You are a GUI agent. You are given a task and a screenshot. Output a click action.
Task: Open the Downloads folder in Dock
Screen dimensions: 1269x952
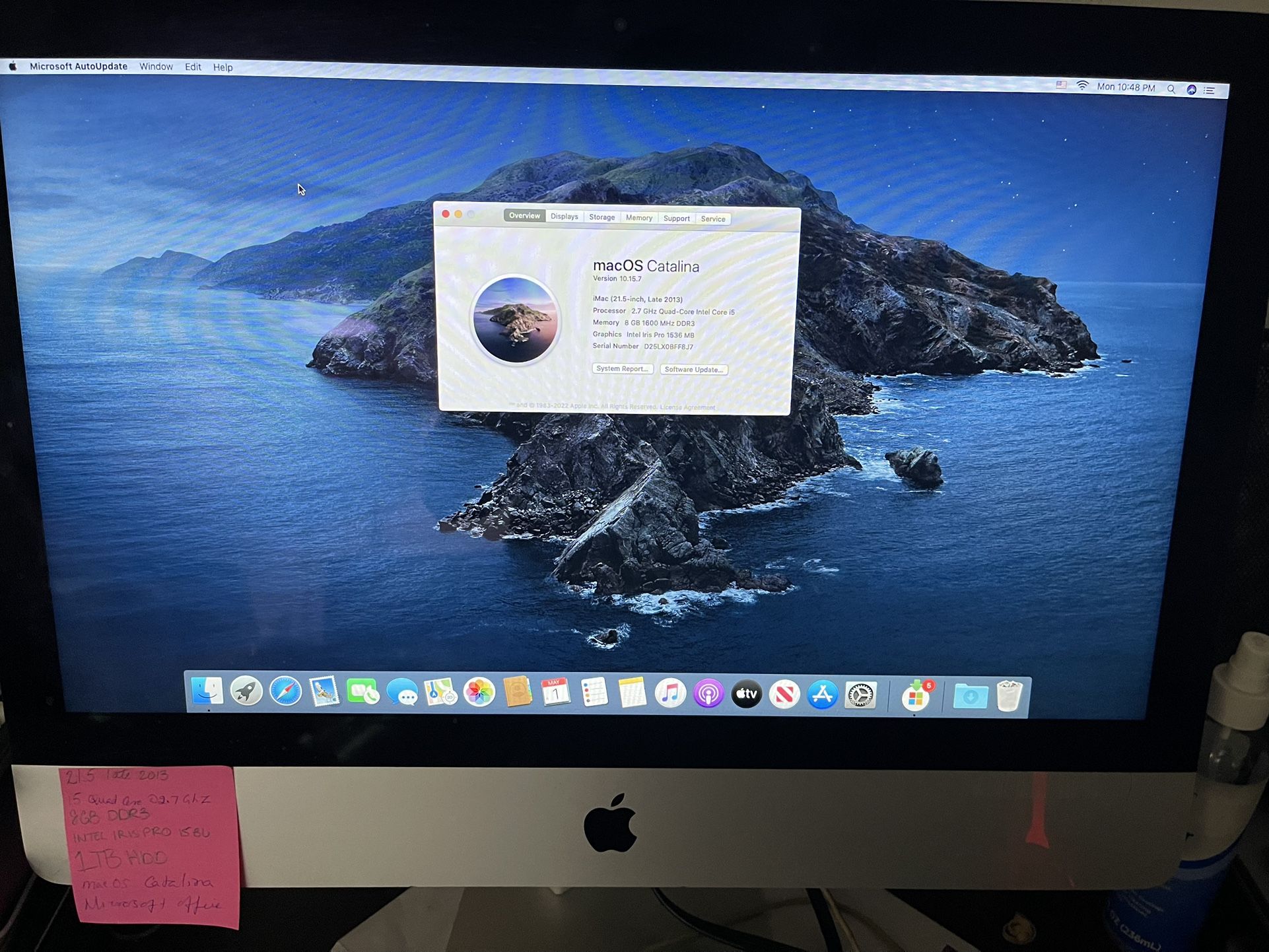[x=970, y=697]
